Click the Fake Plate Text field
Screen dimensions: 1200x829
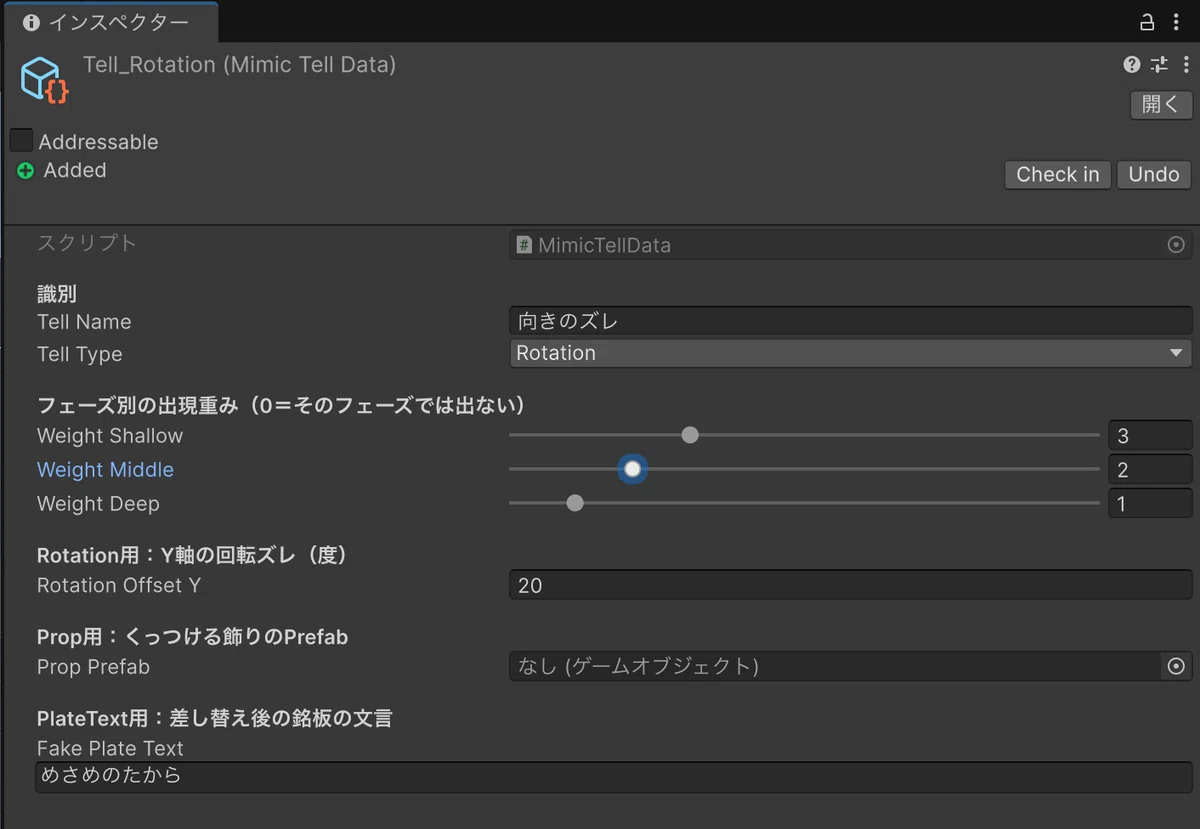[614, 777]
